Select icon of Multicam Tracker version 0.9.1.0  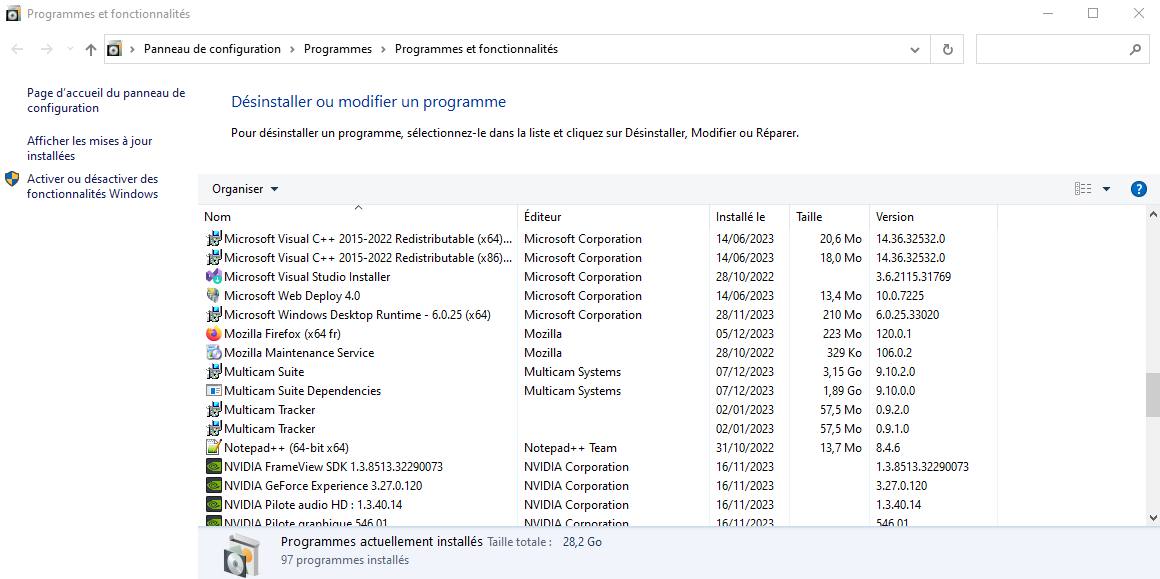pyautogui.click(x=213, y=429)
